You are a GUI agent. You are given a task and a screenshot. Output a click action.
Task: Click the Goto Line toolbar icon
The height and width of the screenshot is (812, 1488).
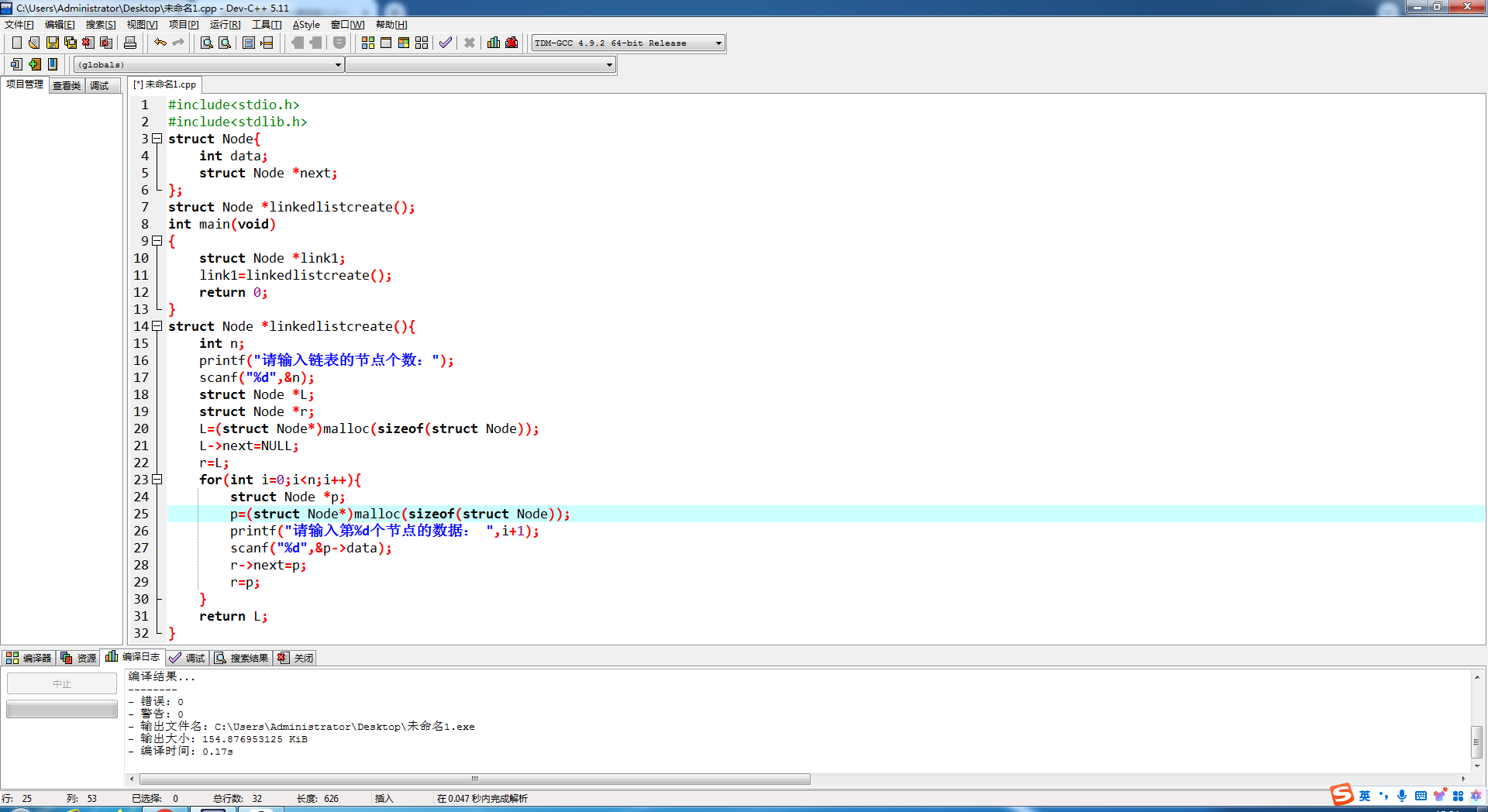267,43
